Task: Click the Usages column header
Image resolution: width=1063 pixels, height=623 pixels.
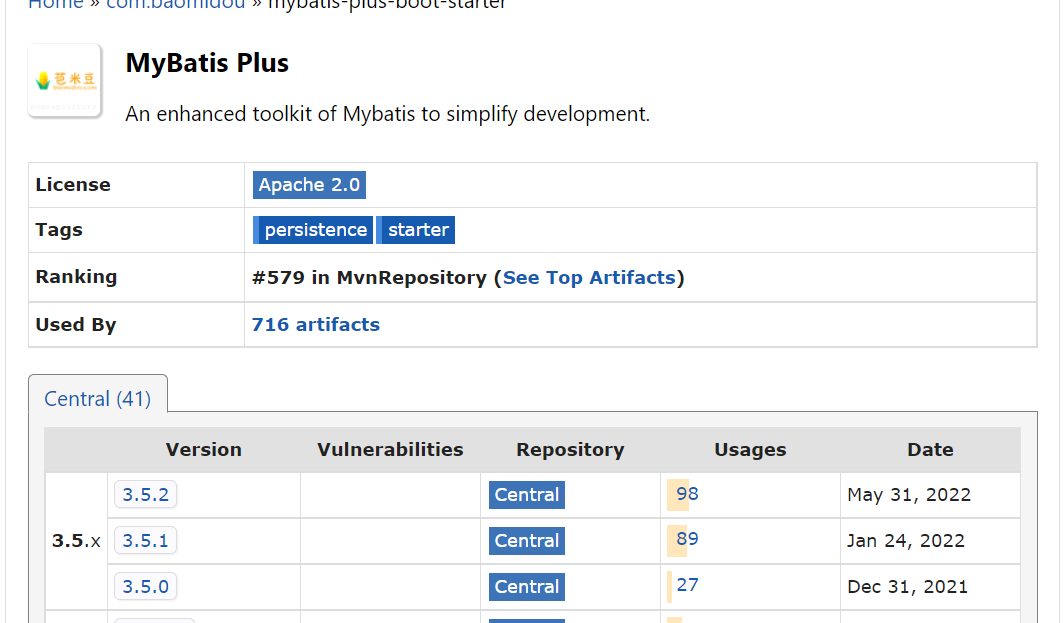Action: point(750,449)
